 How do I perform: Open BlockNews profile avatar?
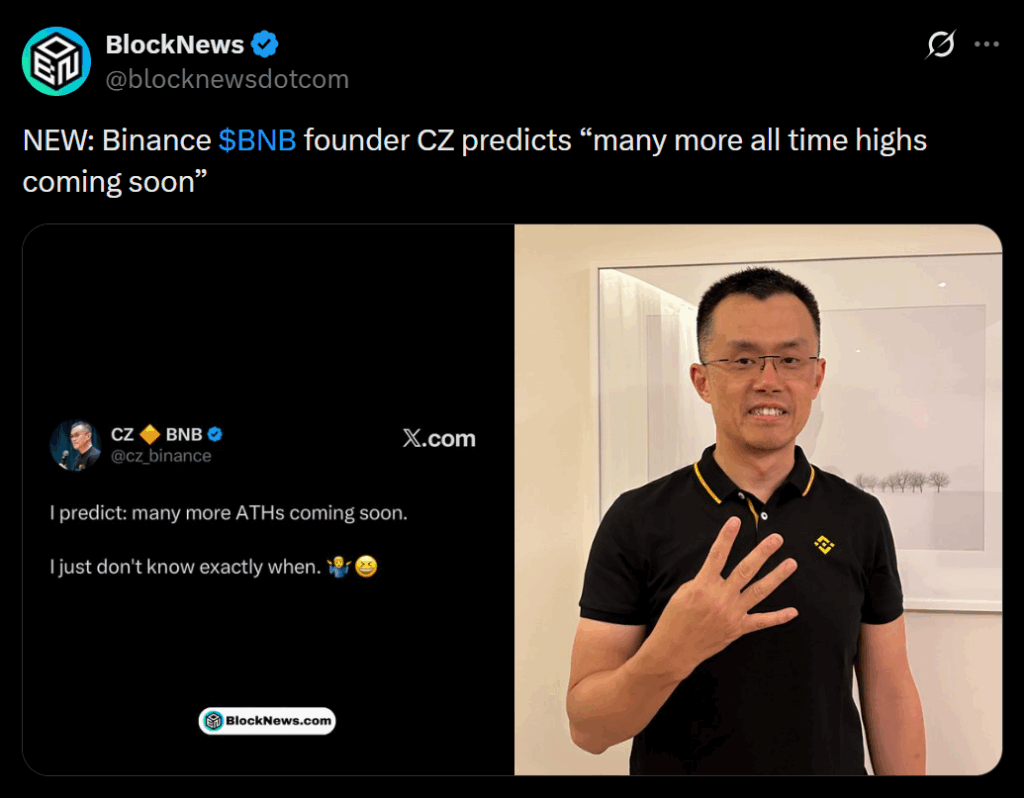[56, 61]
